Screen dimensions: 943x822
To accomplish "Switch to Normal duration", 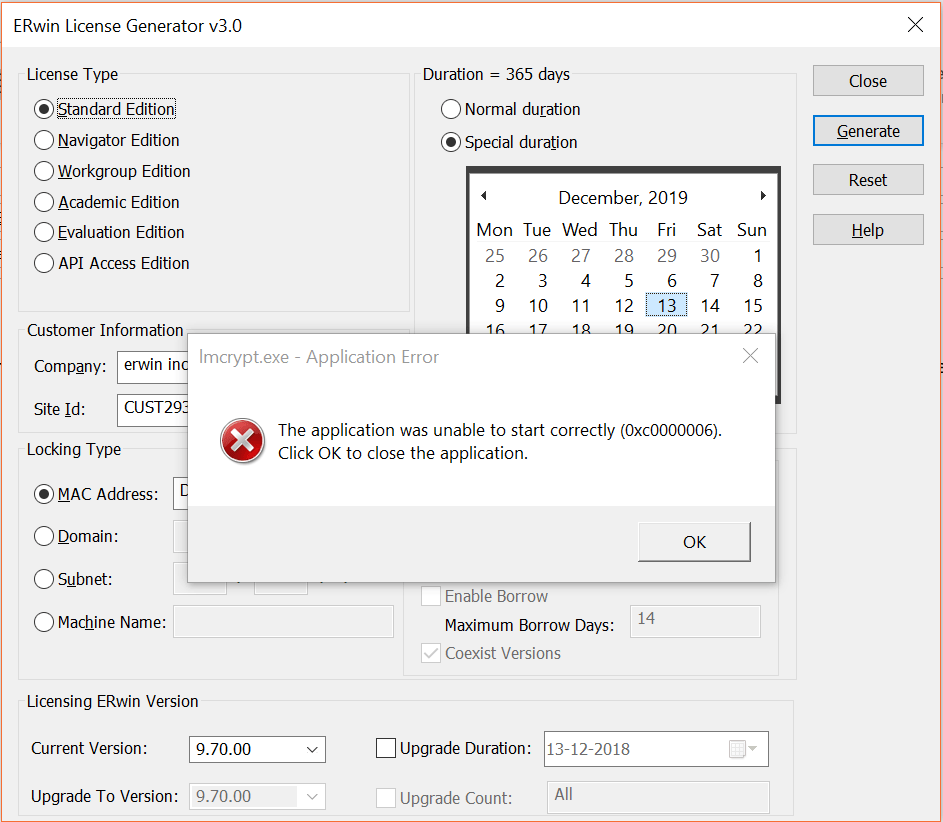I will [x=450, y=109].
